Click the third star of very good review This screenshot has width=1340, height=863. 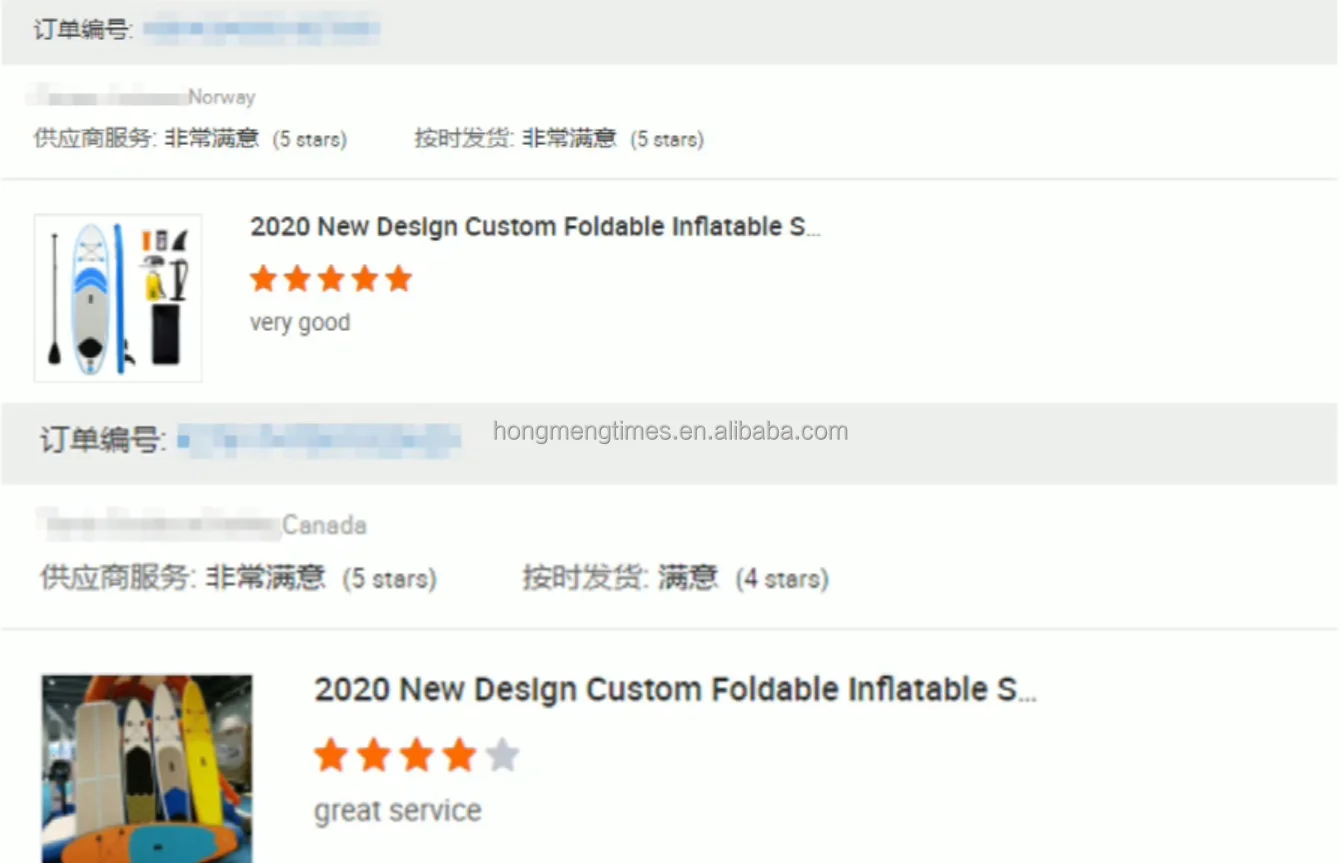[331, 279]
